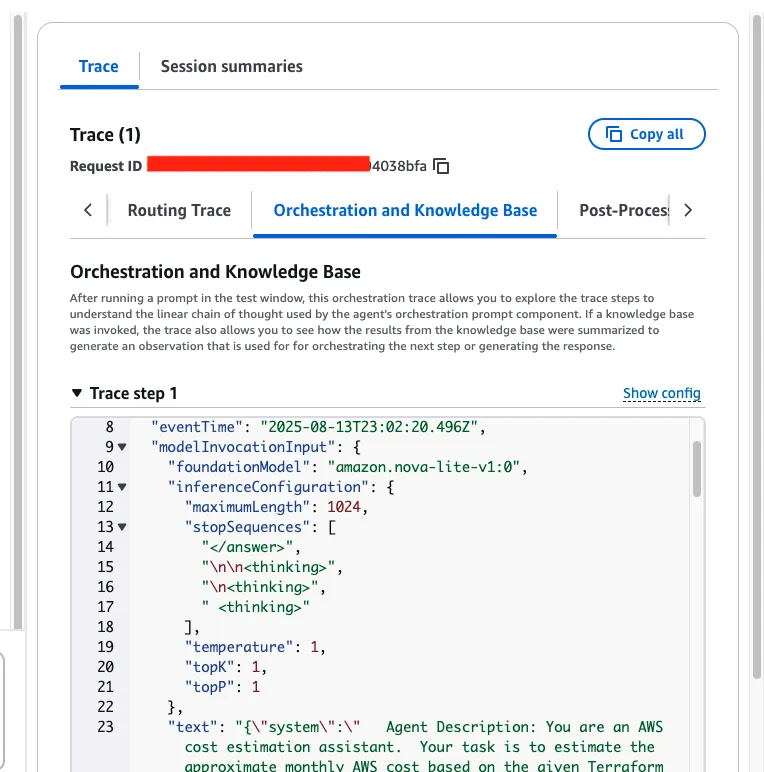Click the "text" key on line 23
Screen dimensions: 764x772
click(x=192, y=727)
